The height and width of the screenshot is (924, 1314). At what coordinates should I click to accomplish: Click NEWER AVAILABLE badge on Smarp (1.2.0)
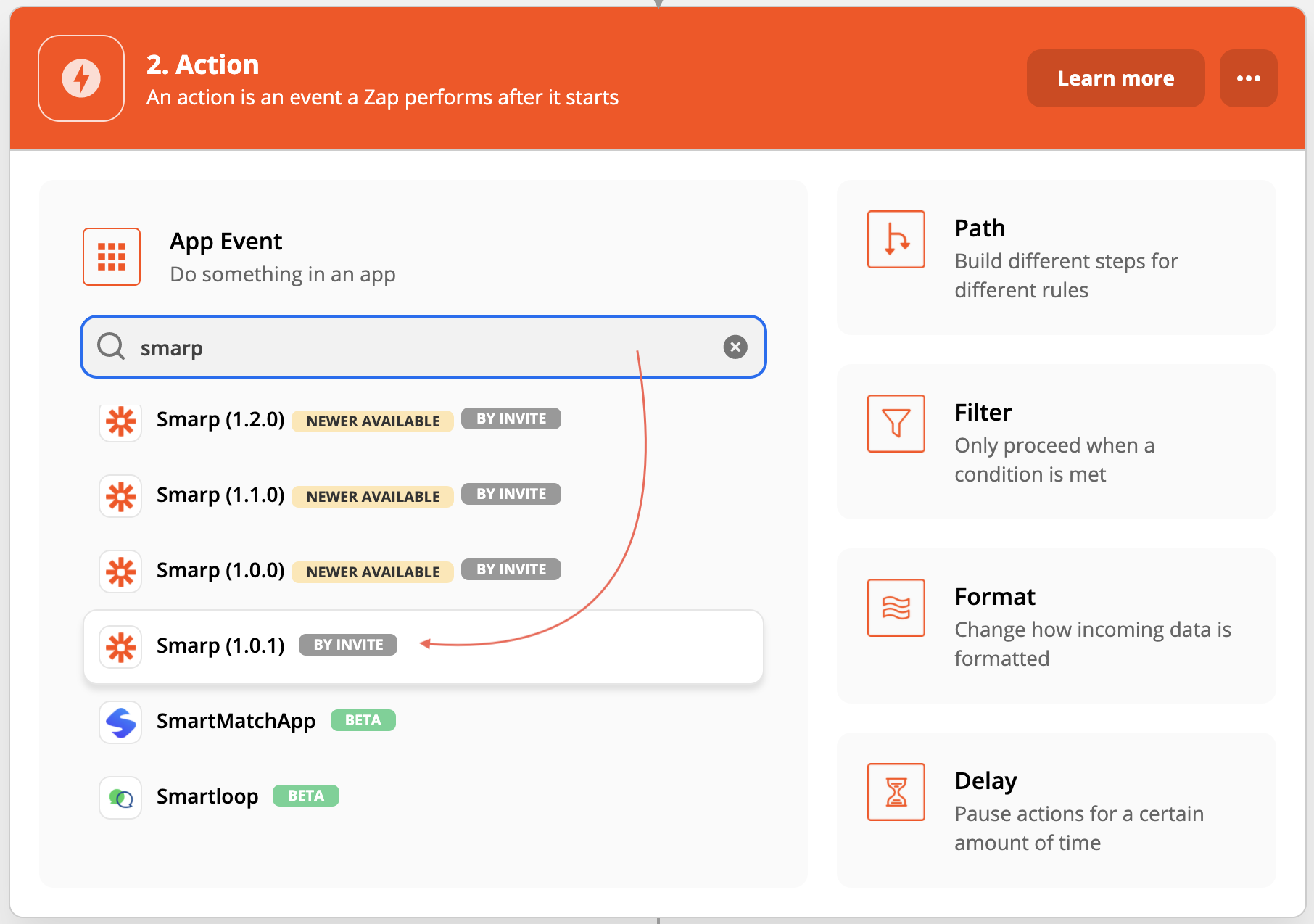click(x=373, y=421)
